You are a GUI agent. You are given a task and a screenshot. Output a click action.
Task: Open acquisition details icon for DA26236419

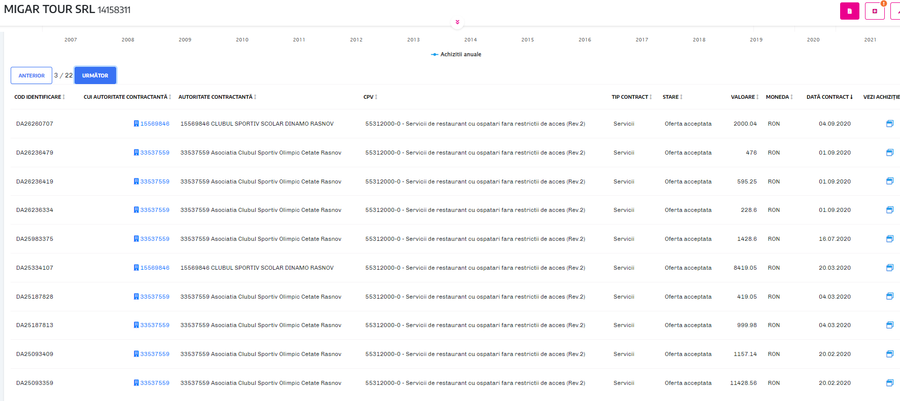[x=890, y=181]
